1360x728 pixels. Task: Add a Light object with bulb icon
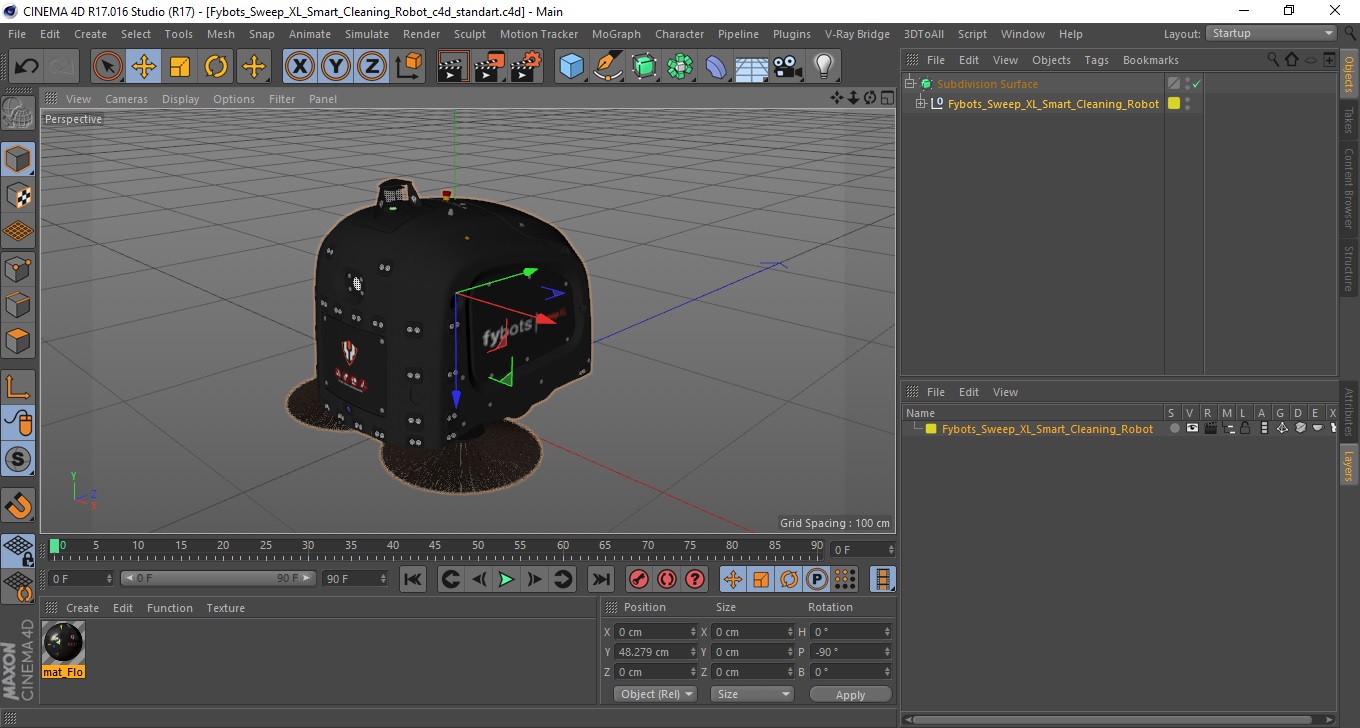pyautogui.click(x=823, y=67)
